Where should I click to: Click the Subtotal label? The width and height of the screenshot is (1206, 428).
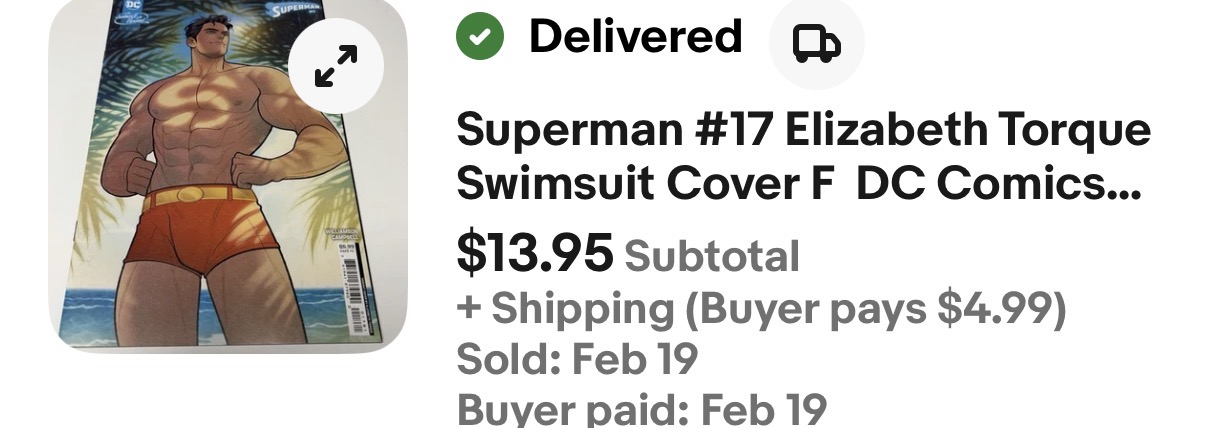(x=712, y=256)
